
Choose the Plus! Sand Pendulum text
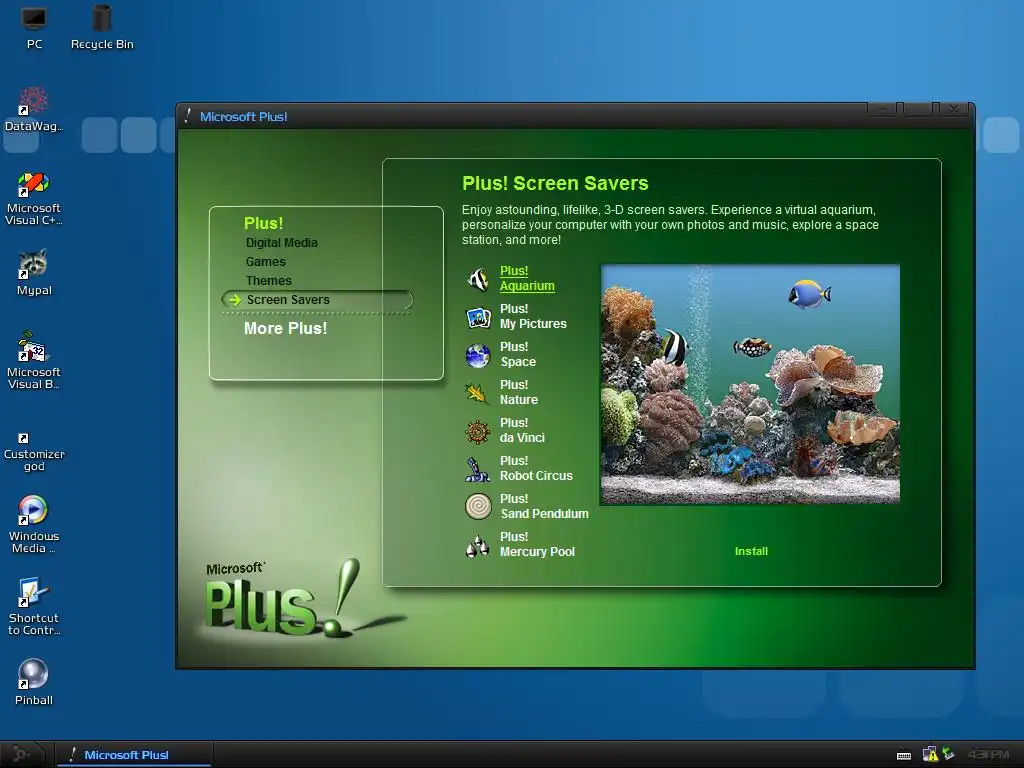tap(544, 506)
